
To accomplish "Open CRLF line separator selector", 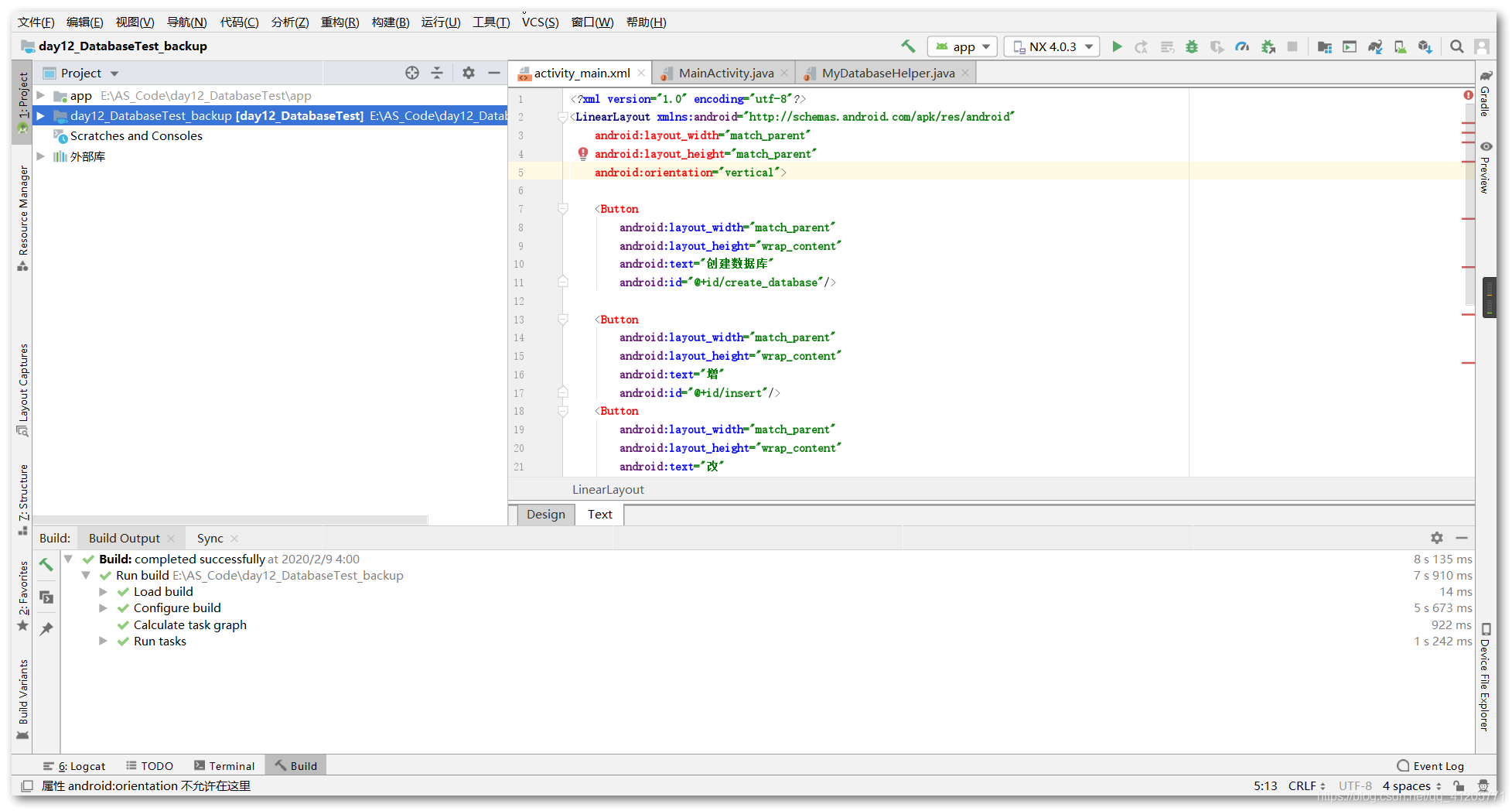I will click(1306, 786).
